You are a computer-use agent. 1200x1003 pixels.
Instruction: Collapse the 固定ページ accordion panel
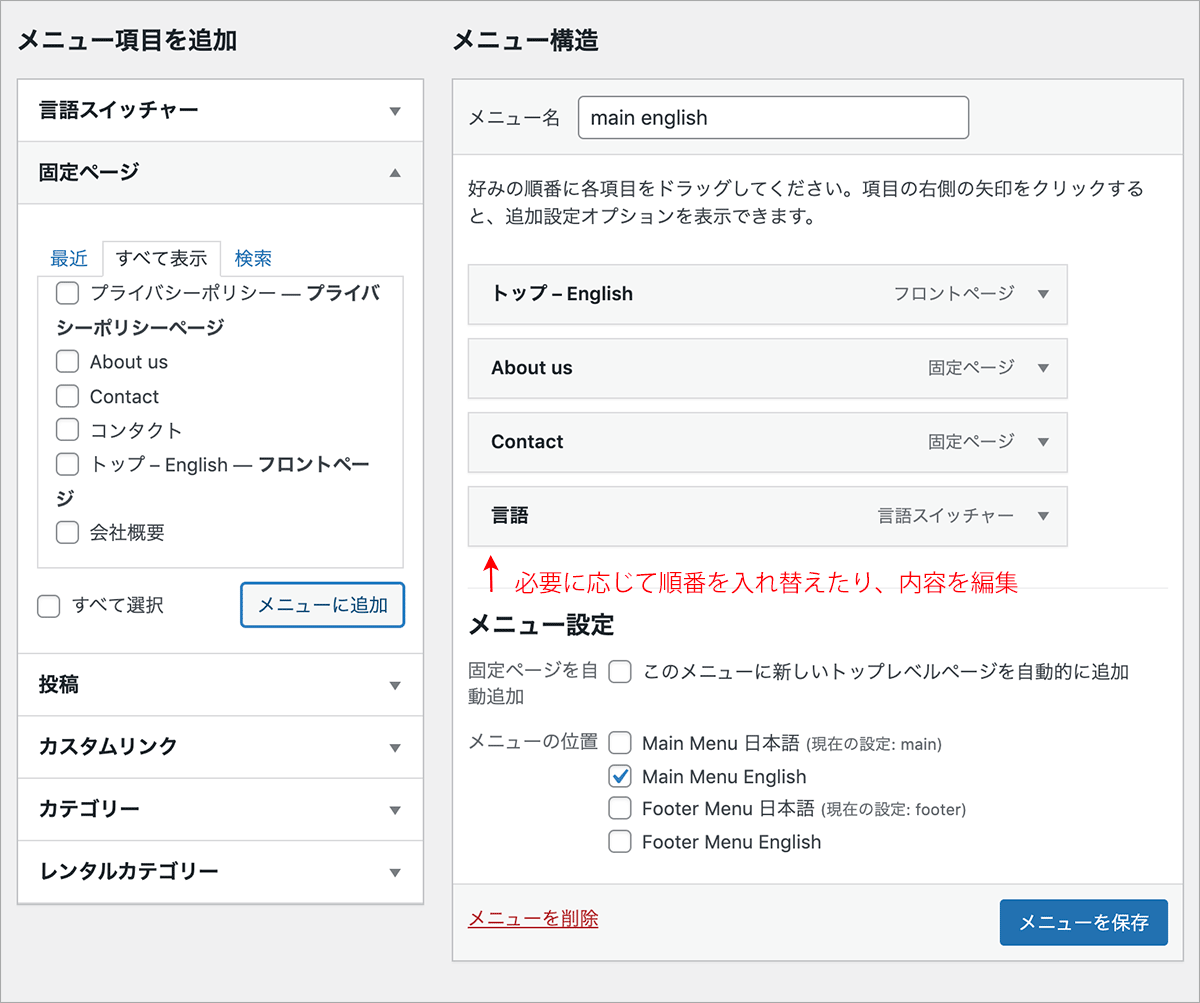click(394, 173)
